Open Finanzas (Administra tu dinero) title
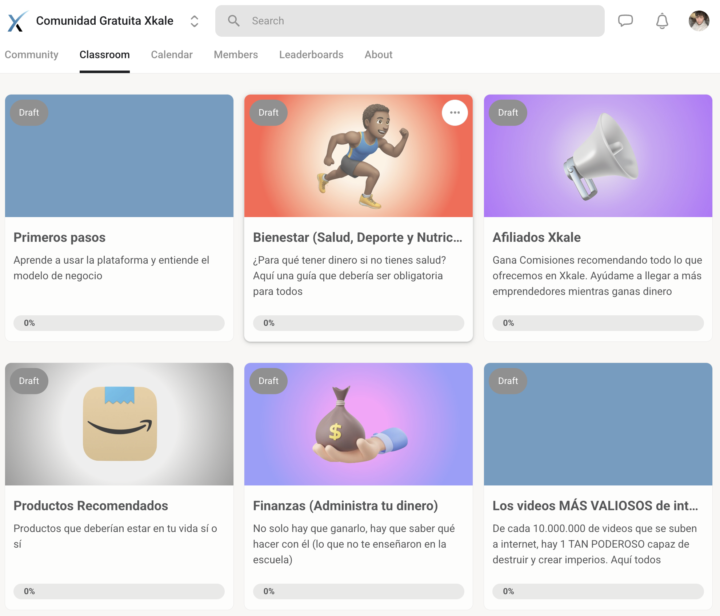This screenshot has height=616, width=720. click(x=345, y=505)
